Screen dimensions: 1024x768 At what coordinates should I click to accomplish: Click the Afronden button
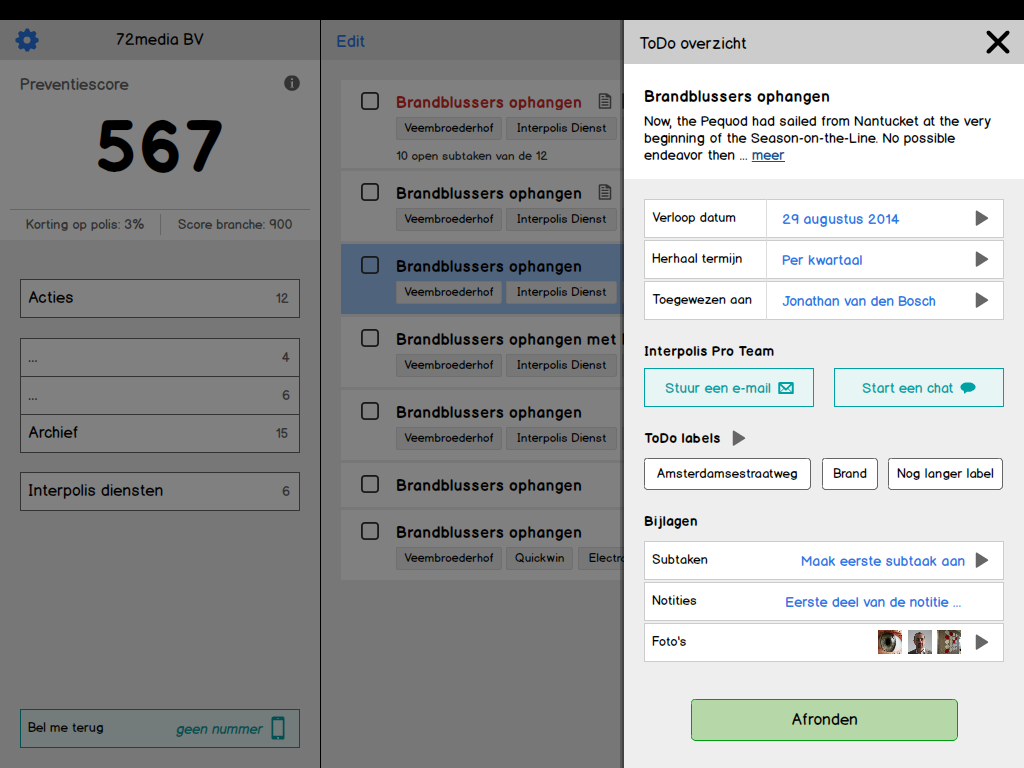[x=824, y=720]
